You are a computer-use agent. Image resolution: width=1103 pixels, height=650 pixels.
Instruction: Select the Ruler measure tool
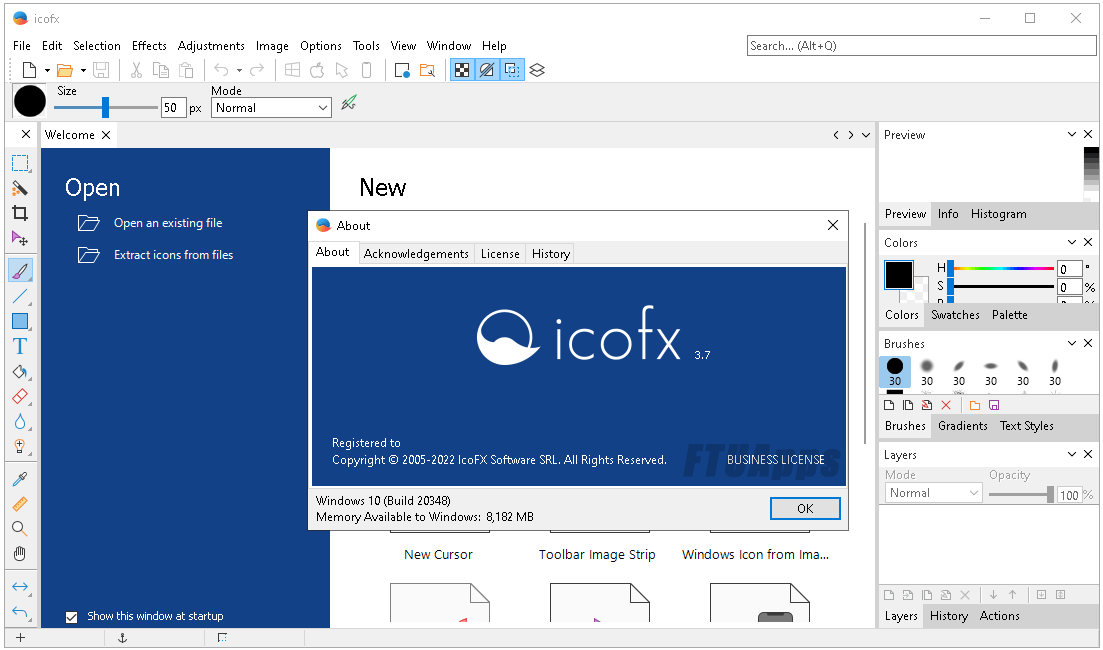[20, 504]
